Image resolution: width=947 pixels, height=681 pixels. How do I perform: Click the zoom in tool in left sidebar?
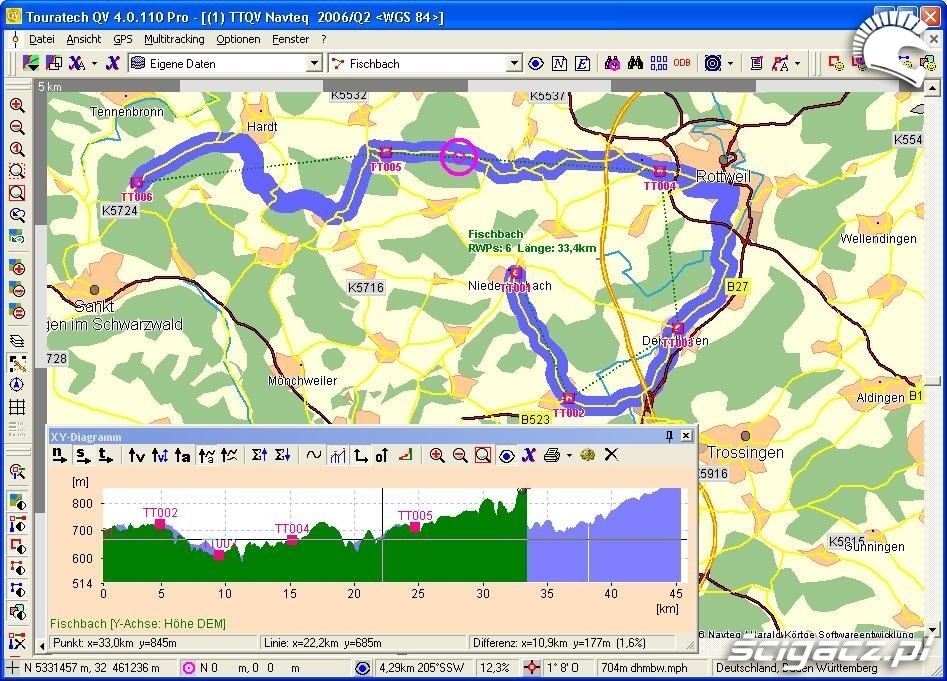coord(17,105)
